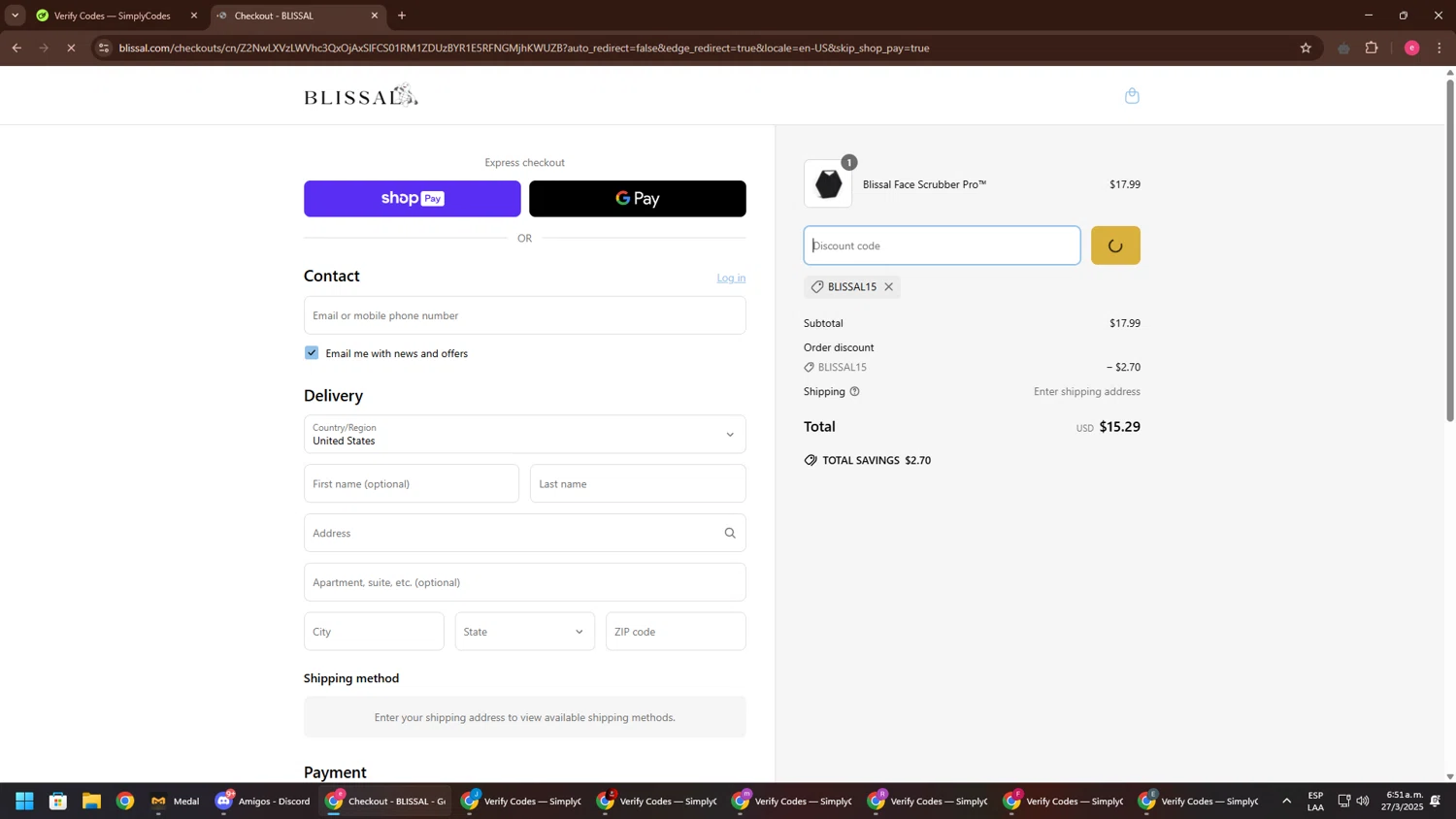
Task: Click the discount apply loading button
Action: pyautogui.click(x=1115, y=246)
